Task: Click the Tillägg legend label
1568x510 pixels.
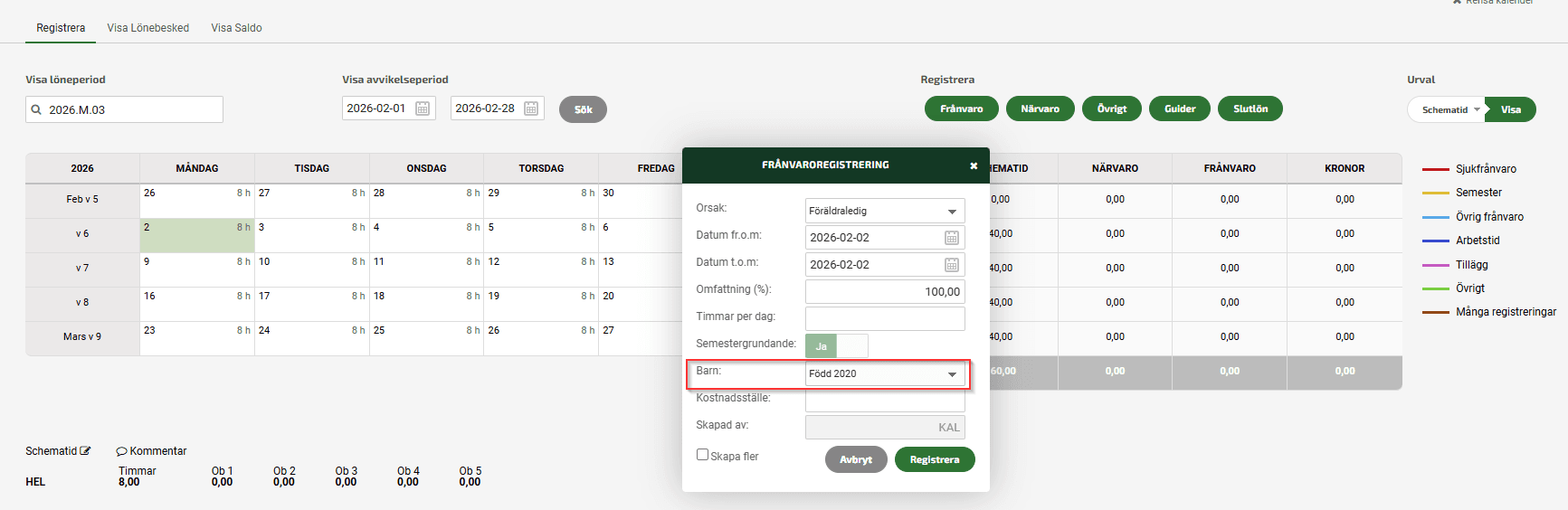Action: point(1472,265)
